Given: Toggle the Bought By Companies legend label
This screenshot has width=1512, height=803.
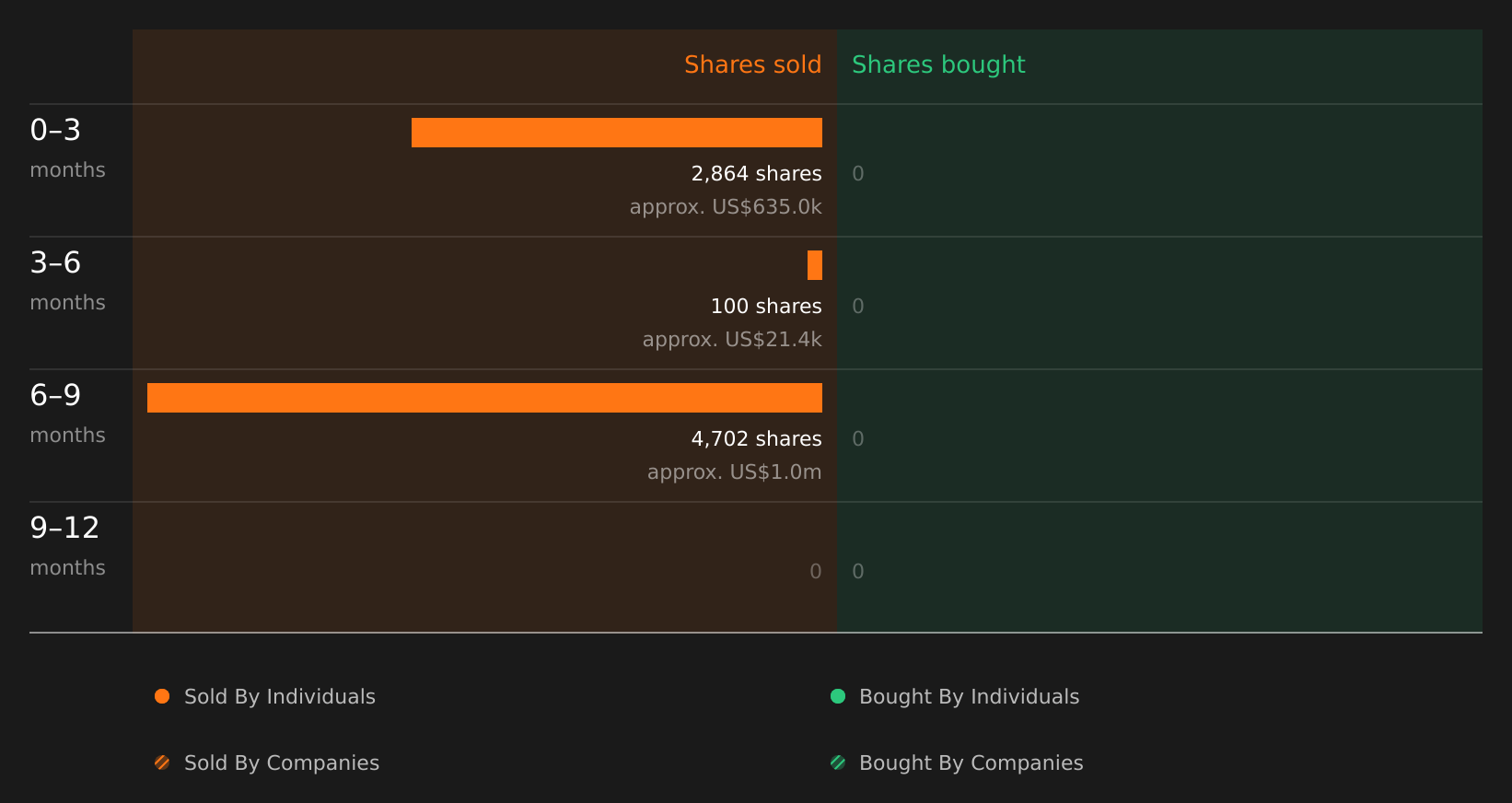Looking at the screenshot, I should (971, 763).
